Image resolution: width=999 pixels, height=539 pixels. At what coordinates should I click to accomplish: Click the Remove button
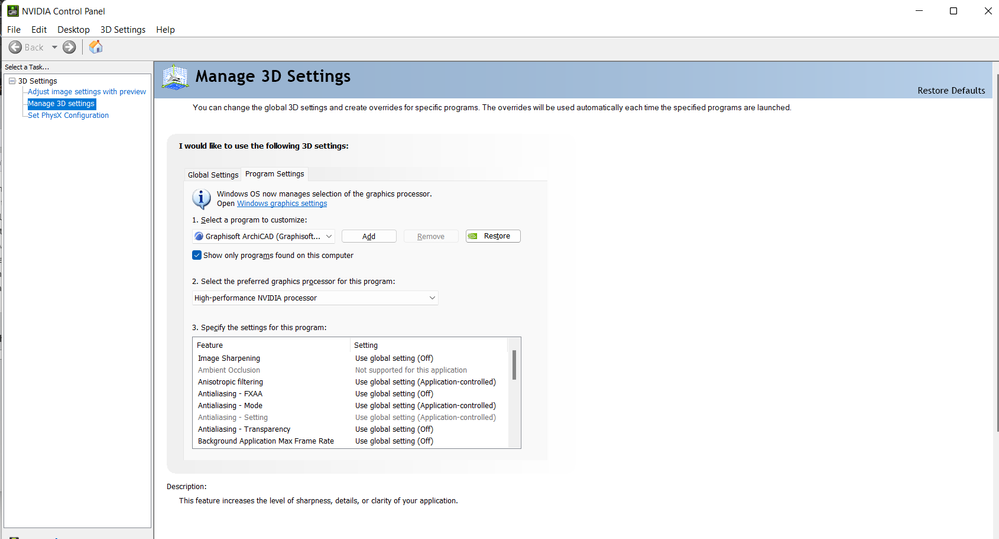pyautogui.click(x=431, y=236)
